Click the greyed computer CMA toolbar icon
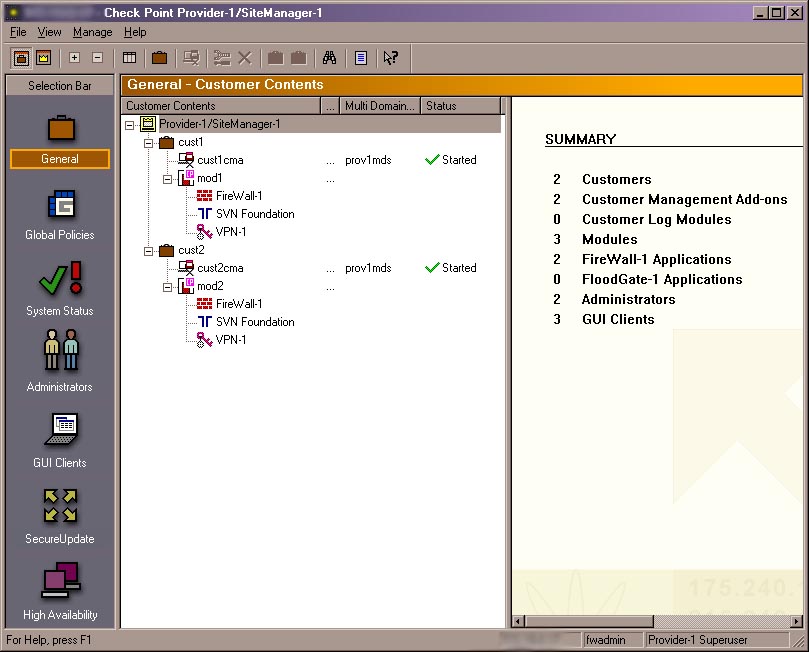Screen dimensions: 809x652 (x=191, y=58)
